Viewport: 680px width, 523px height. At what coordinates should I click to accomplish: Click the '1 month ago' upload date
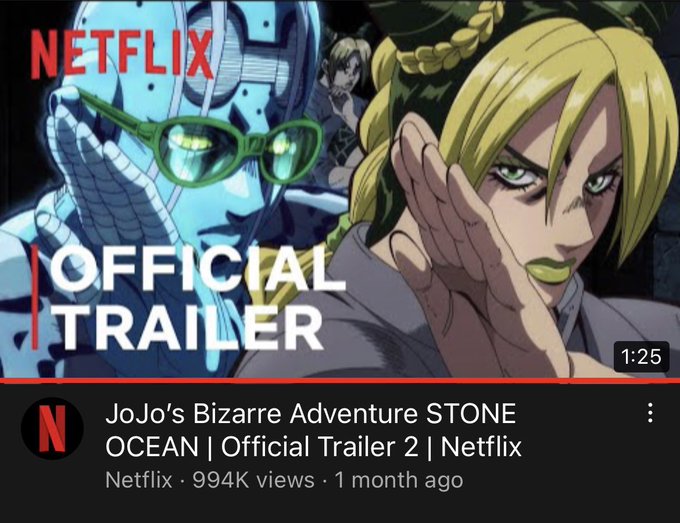pyautogui.click(x=399, y=481)
